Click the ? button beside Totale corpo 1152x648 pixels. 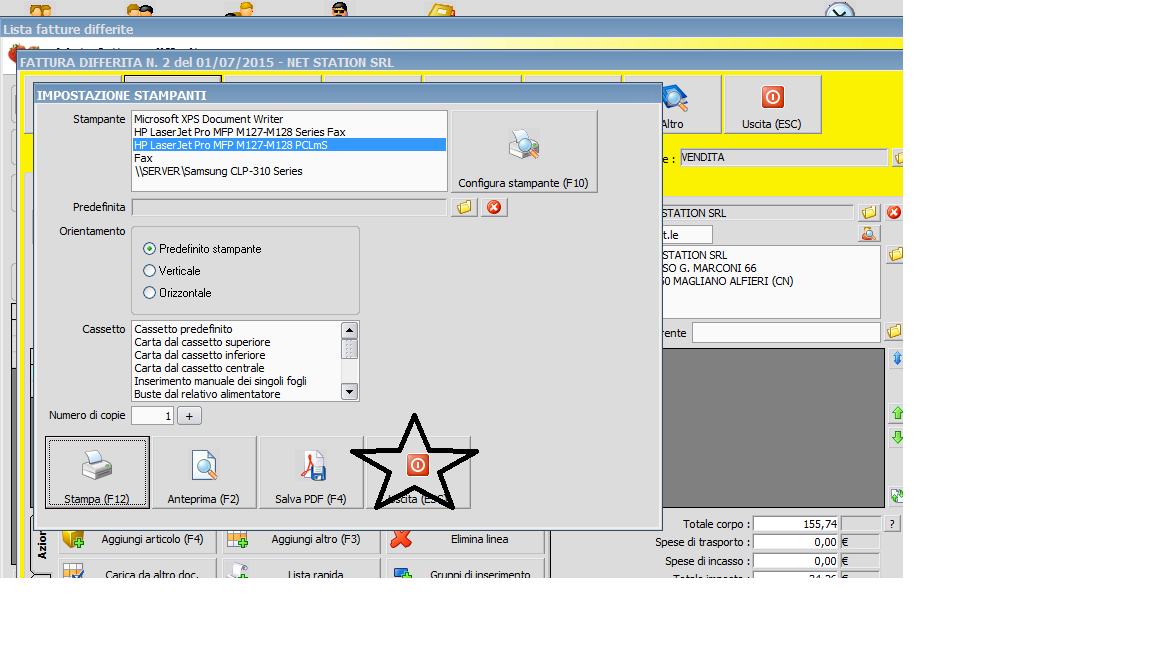[x=892, y=524]
